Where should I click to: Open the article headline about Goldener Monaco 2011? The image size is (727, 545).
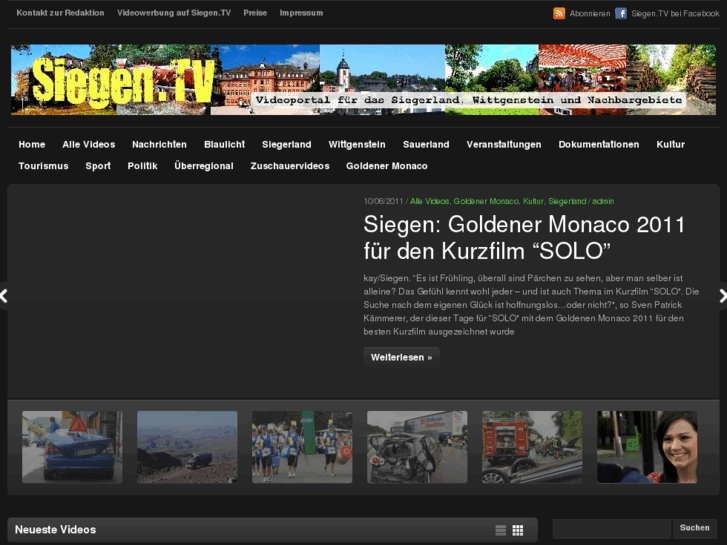pyautogui.click(x=524, y=237)
